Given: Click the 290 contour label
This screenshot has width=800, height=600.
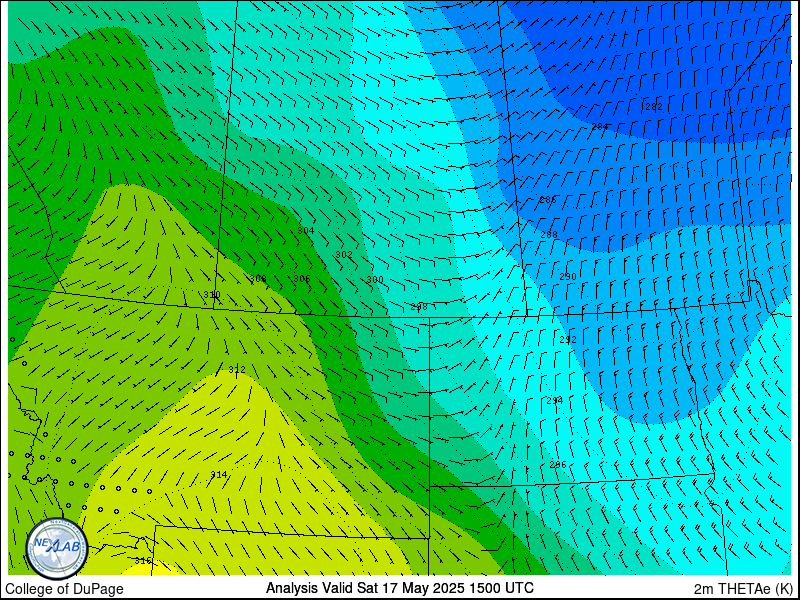Looking at the screenshot, I should (568, 277).
